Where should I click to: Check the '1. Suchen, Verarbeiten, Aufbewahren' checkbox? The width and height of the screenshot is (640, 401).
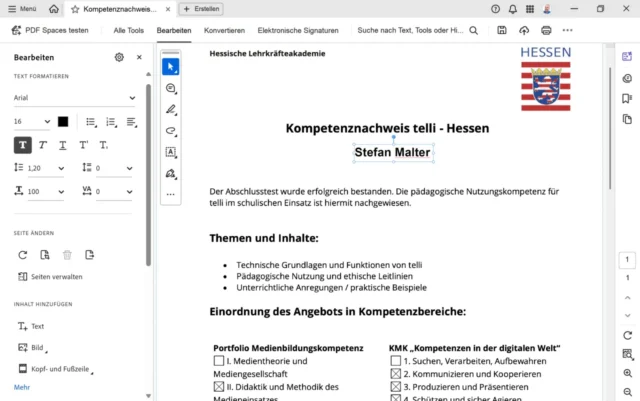pyautogui.click(x=395, y=361)
